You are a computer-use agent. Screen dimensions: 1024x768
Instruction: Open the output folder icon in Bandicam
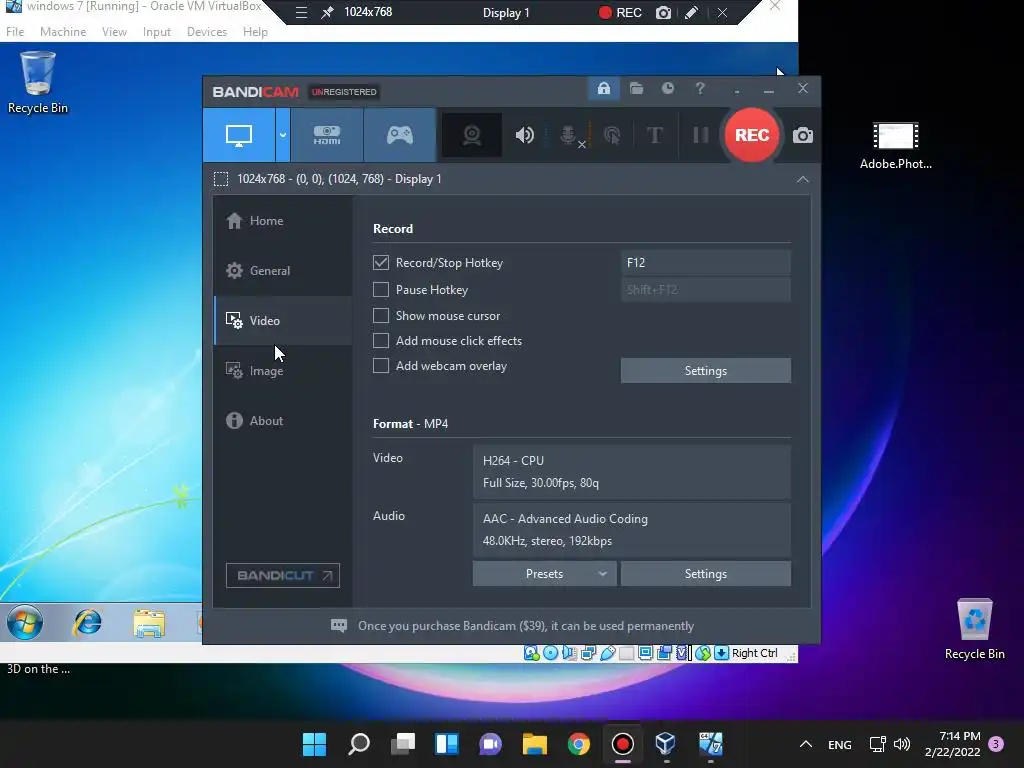point(636,88)
